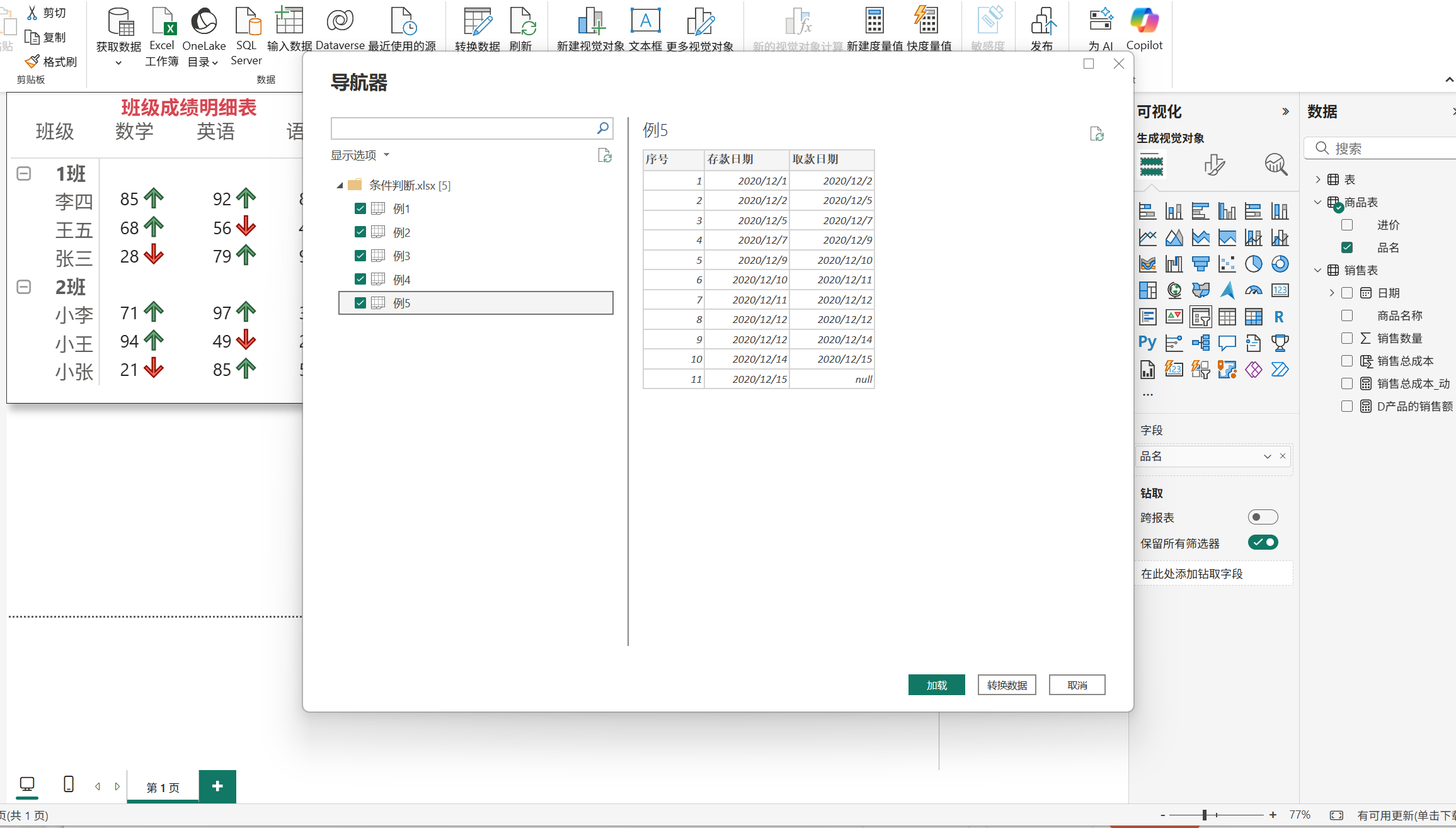Select 例1 in the navigator tree
Screen dimensions: 1456x828
pyautogui.click(x=401, y=209)
